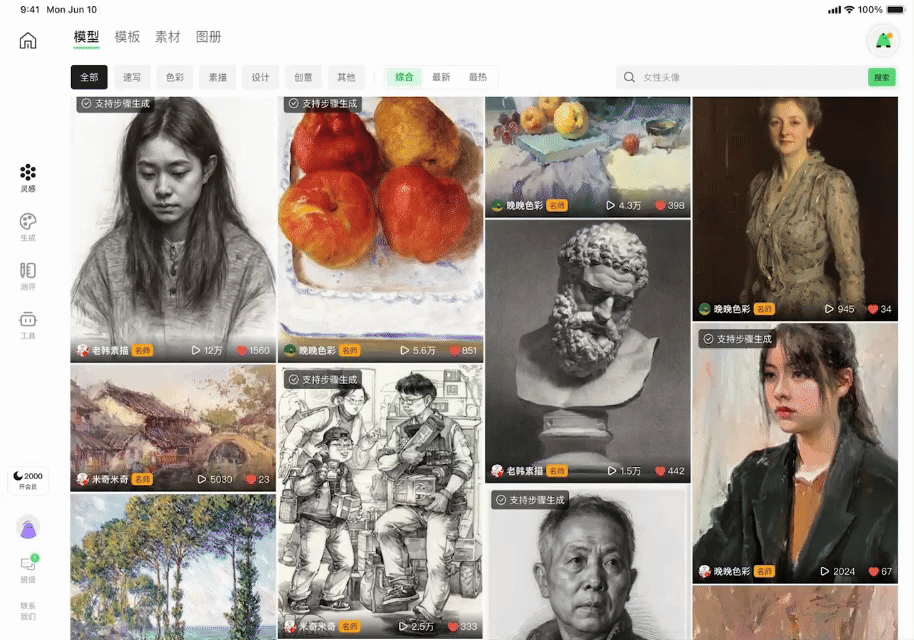Switch to the 图册 tab
Viewport: 914px width, 640px height.
click(209, 37)
